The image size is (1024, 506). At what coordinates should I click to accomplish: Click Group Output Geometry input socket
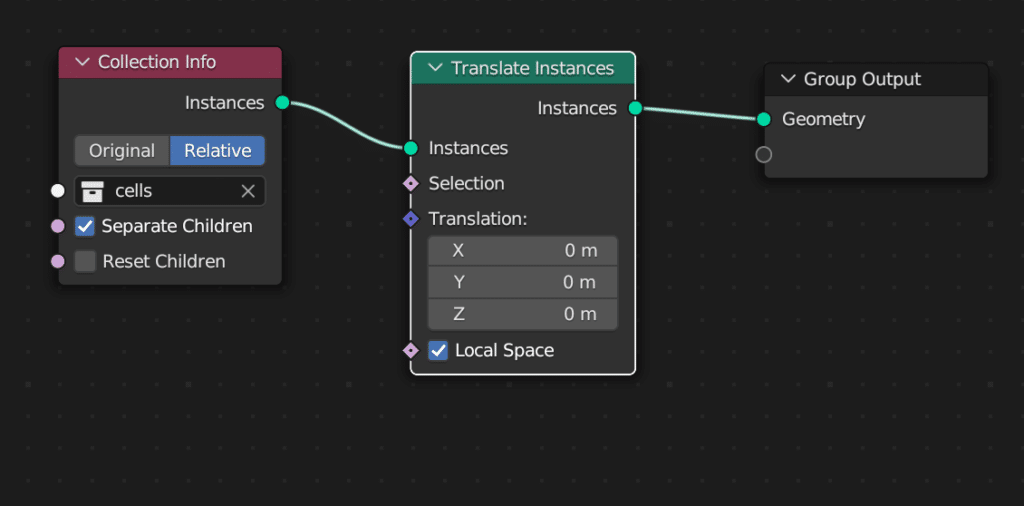point(764,119)
